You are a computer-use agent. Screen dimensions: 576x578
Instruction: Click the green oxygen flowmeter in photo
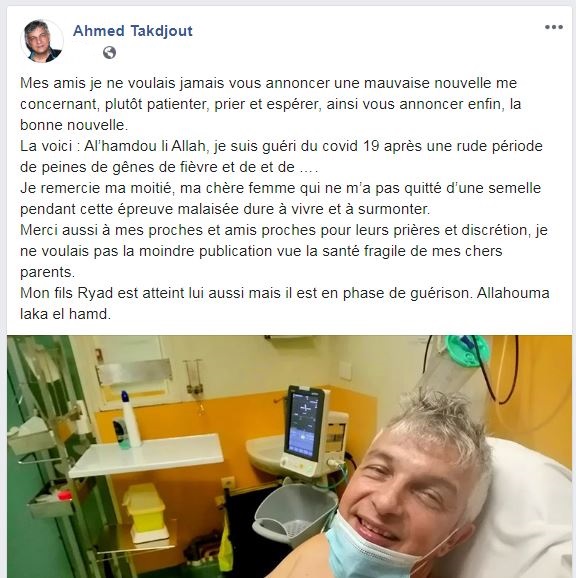coord(466,350)
